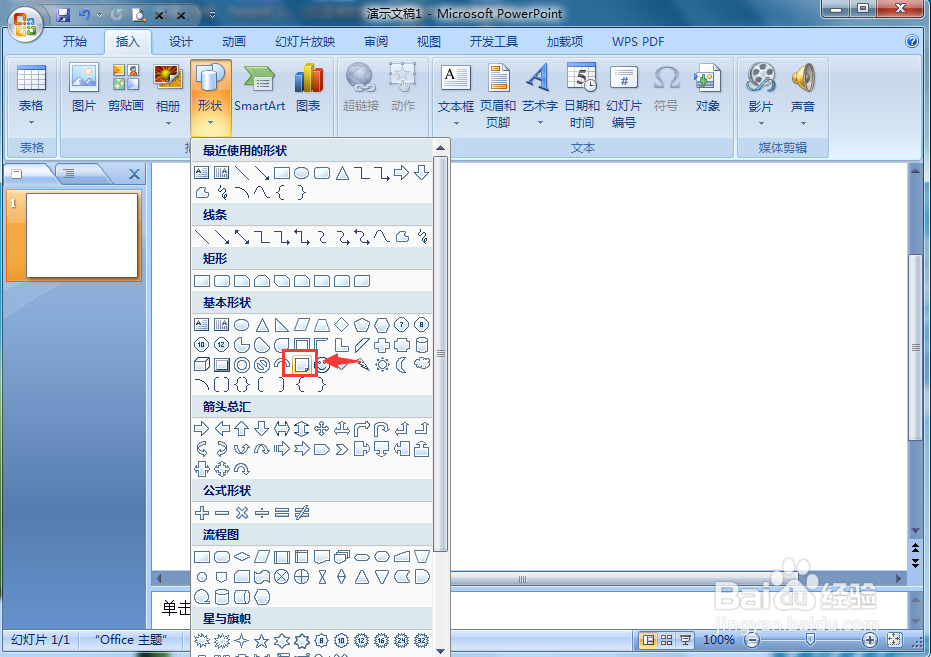This screenshot has width=931, height=657.
Task: Start slide show from status bar icon
Action: click(x=685, y=640)
